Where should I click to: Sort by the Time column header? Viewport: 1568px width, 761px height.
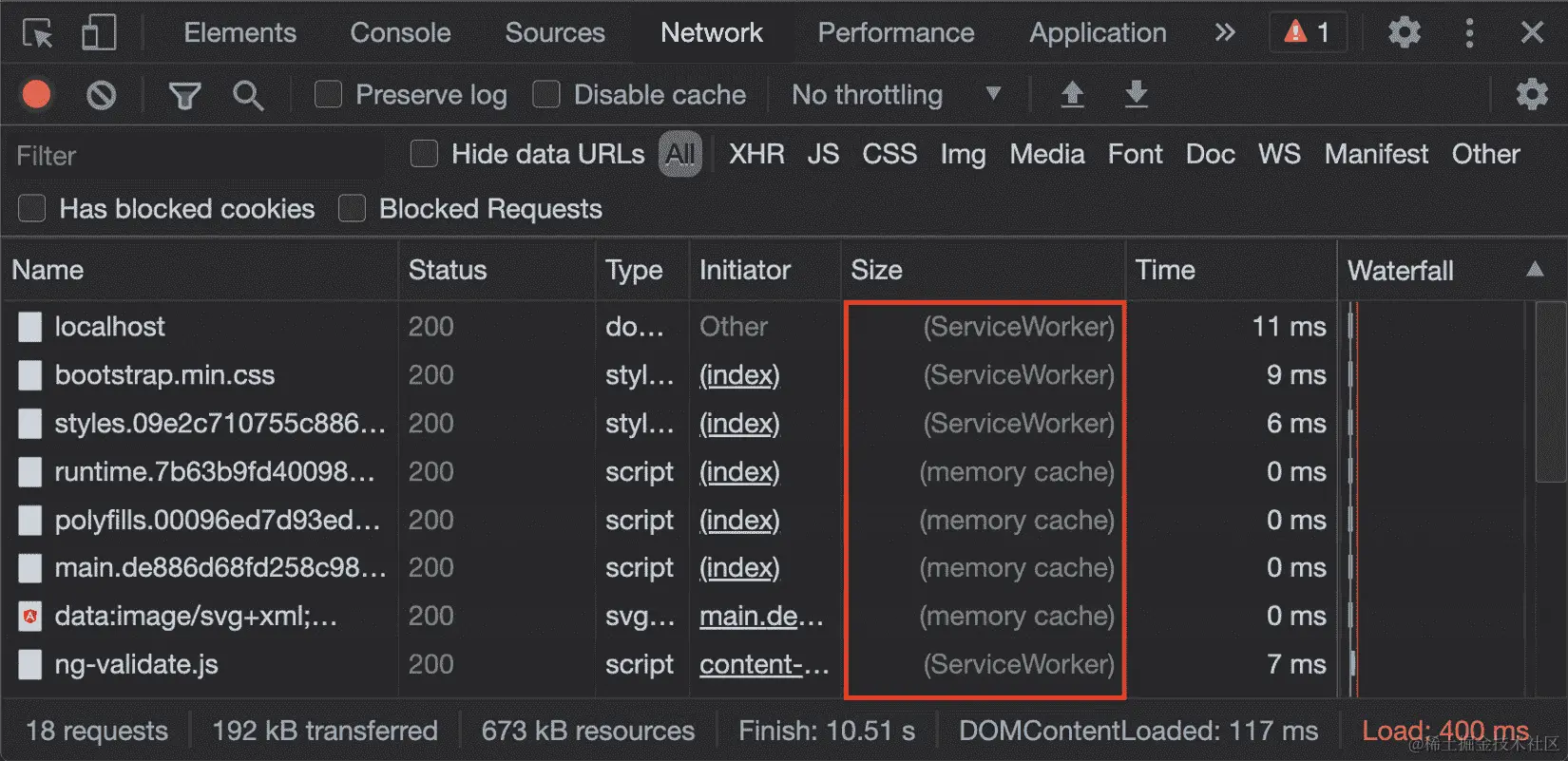(x=1232, y=271)
